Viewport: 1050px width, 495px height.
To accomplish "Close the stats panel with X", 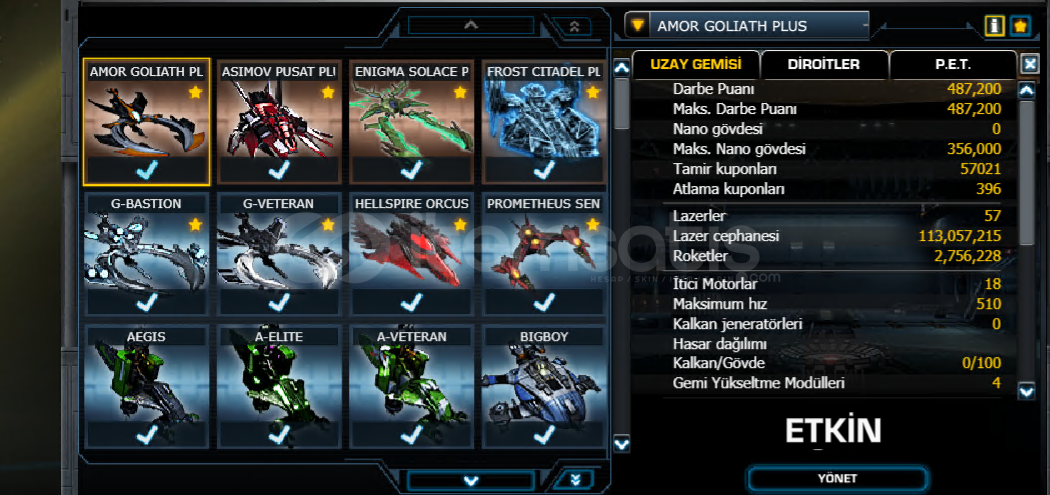I will (x=1030, y=64).
